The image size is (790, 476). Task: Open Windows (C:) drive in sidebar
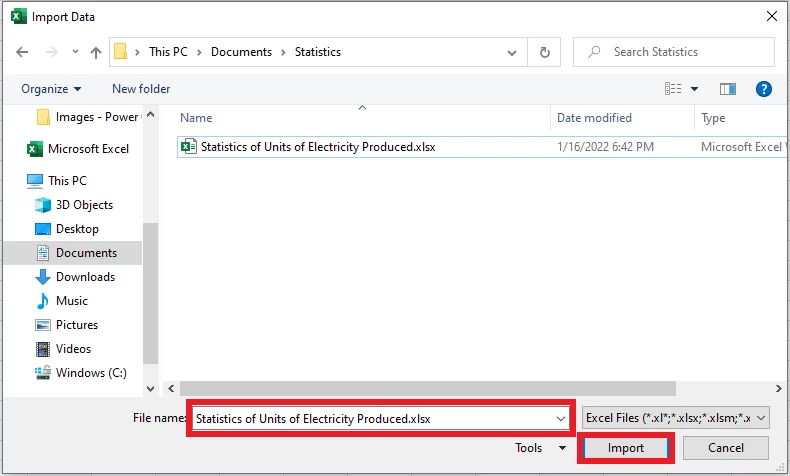pos(81,373)
